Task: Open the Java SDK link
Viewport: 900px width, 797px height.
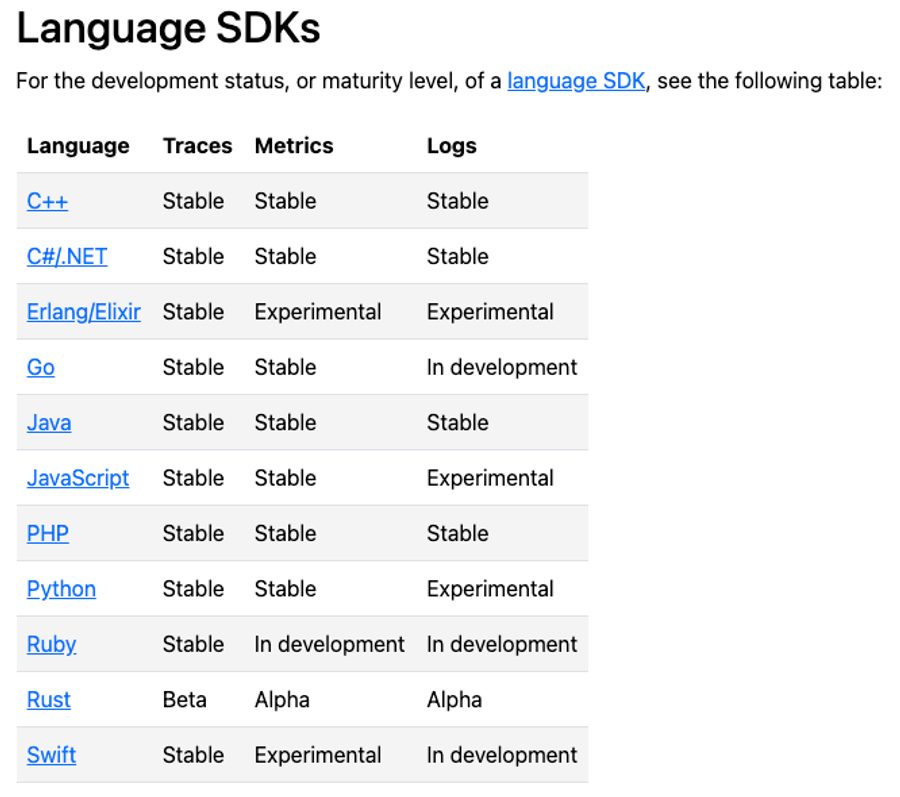Action: pos(49,423)
